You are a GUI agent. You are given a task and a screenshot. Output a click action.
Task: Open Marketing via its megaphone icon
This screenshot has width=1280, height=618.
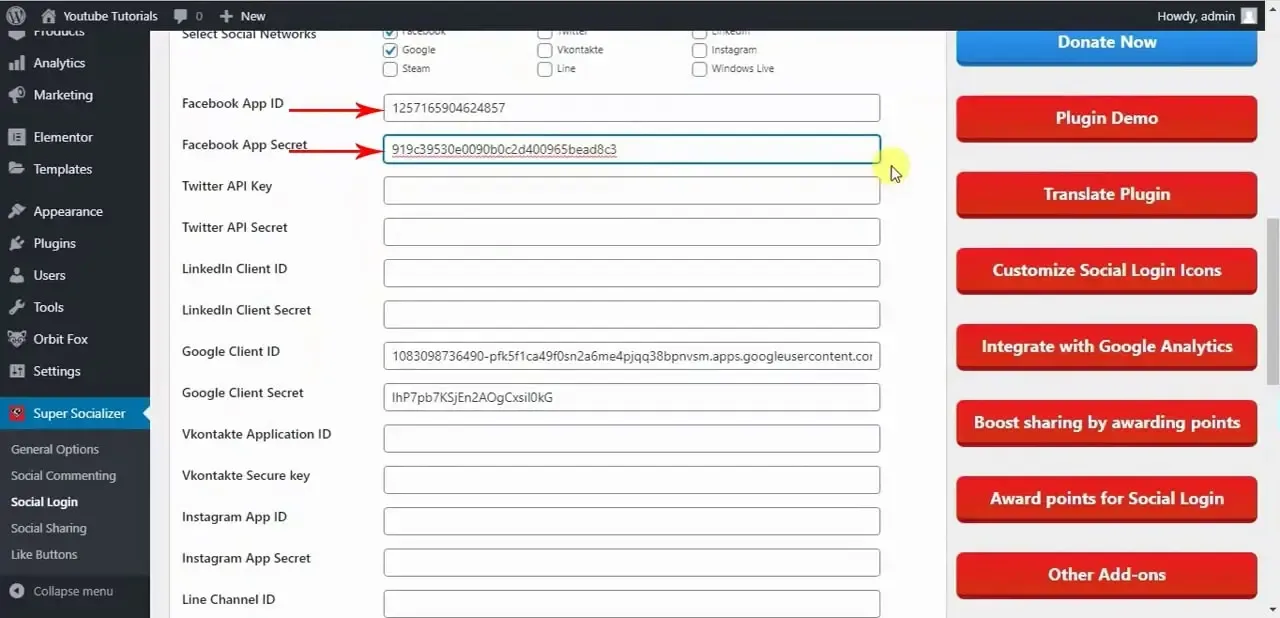[16, 95]
